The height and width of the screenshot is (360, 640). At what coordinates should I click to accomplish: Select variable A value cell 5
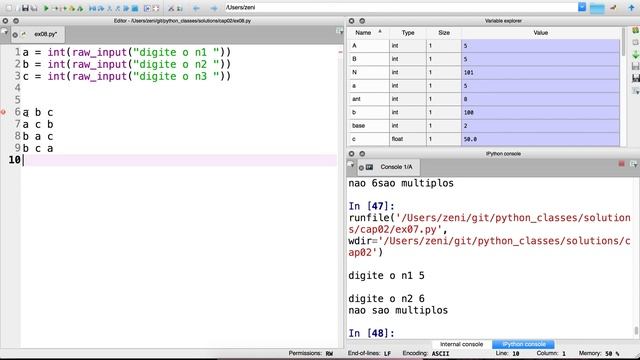click(x=540, y=46)
